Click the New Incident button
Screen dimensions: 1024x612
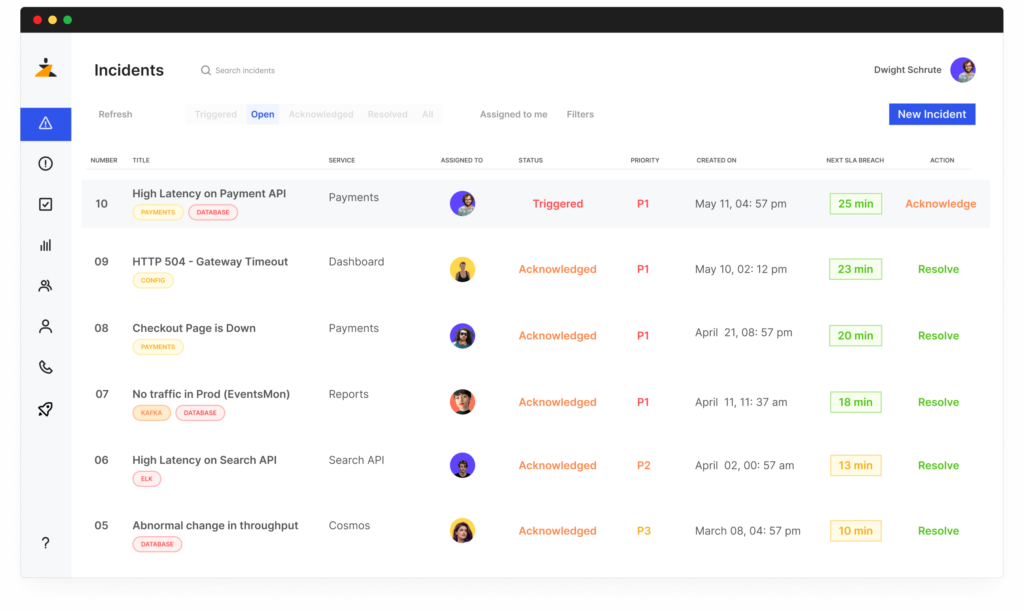(x=932, y=114)
